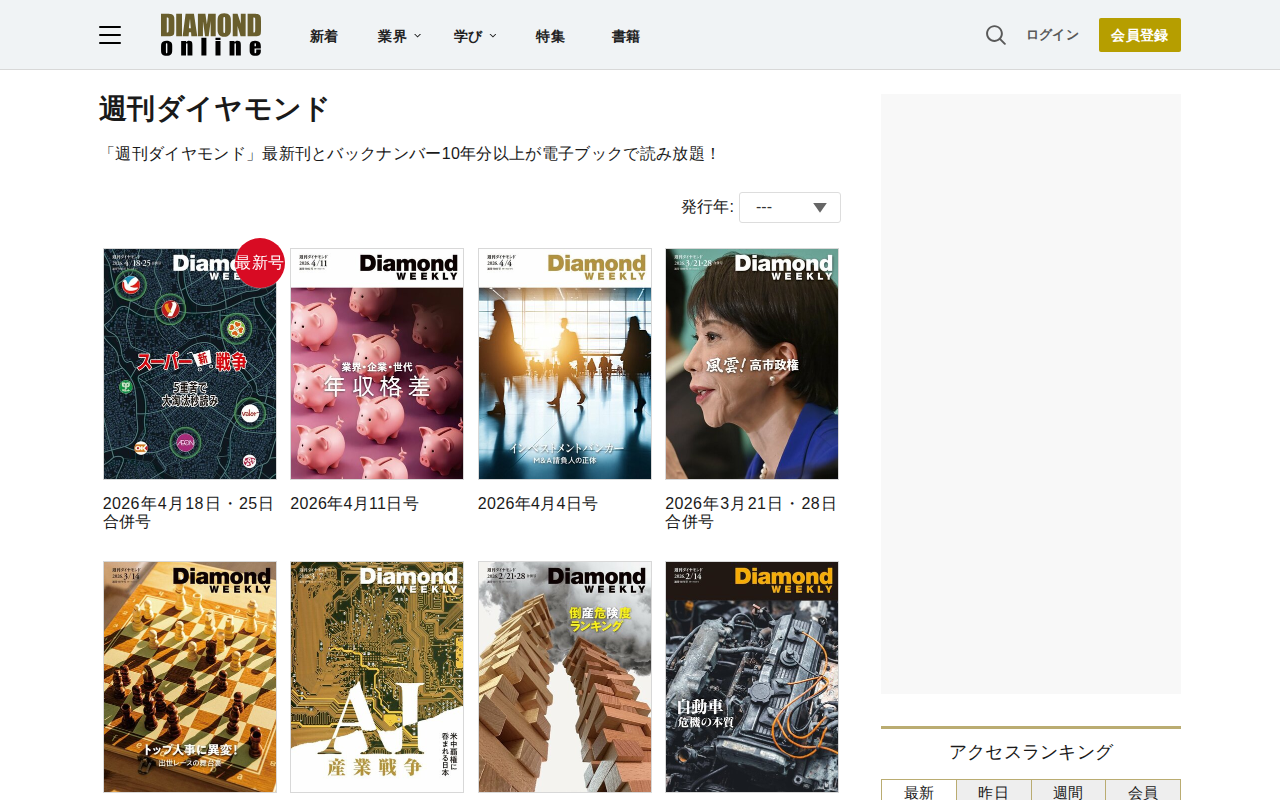
Task: Click the 会員登録 button
Action: pyautogui.click(x=1140, y=35)
